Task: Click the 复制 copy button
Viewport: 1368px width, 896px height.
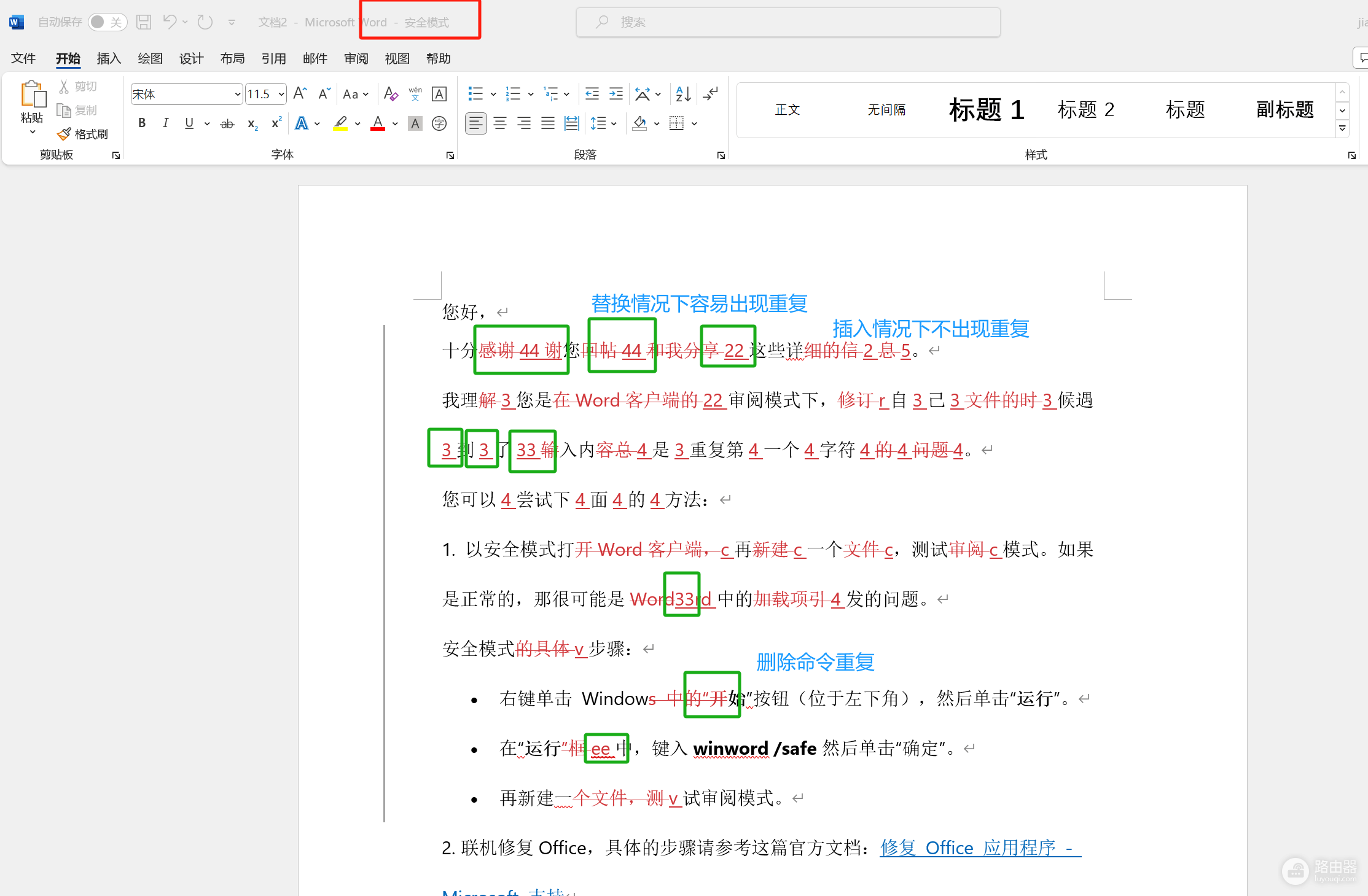Action: (x=77, y=111)
